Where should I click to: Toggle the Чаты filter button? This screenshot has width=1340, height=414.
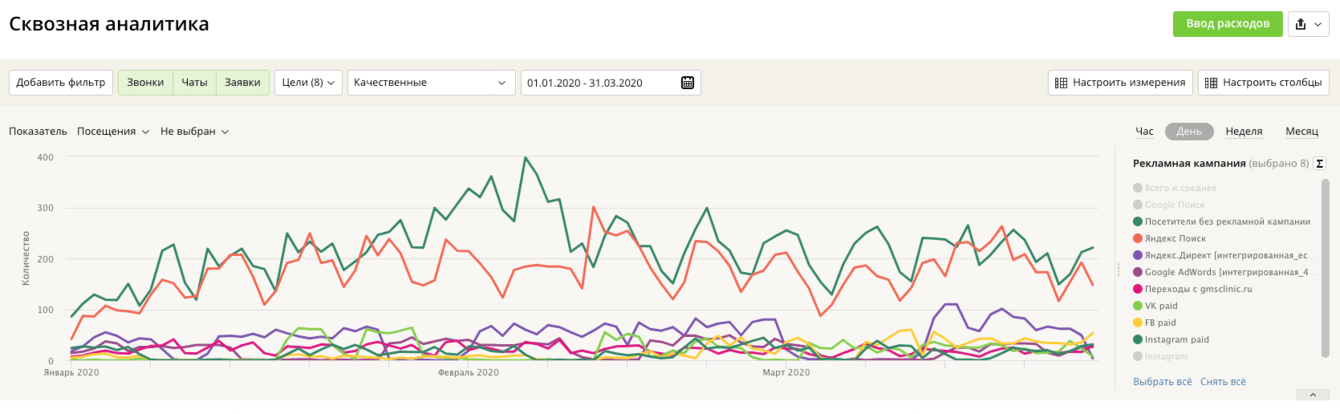195,83
